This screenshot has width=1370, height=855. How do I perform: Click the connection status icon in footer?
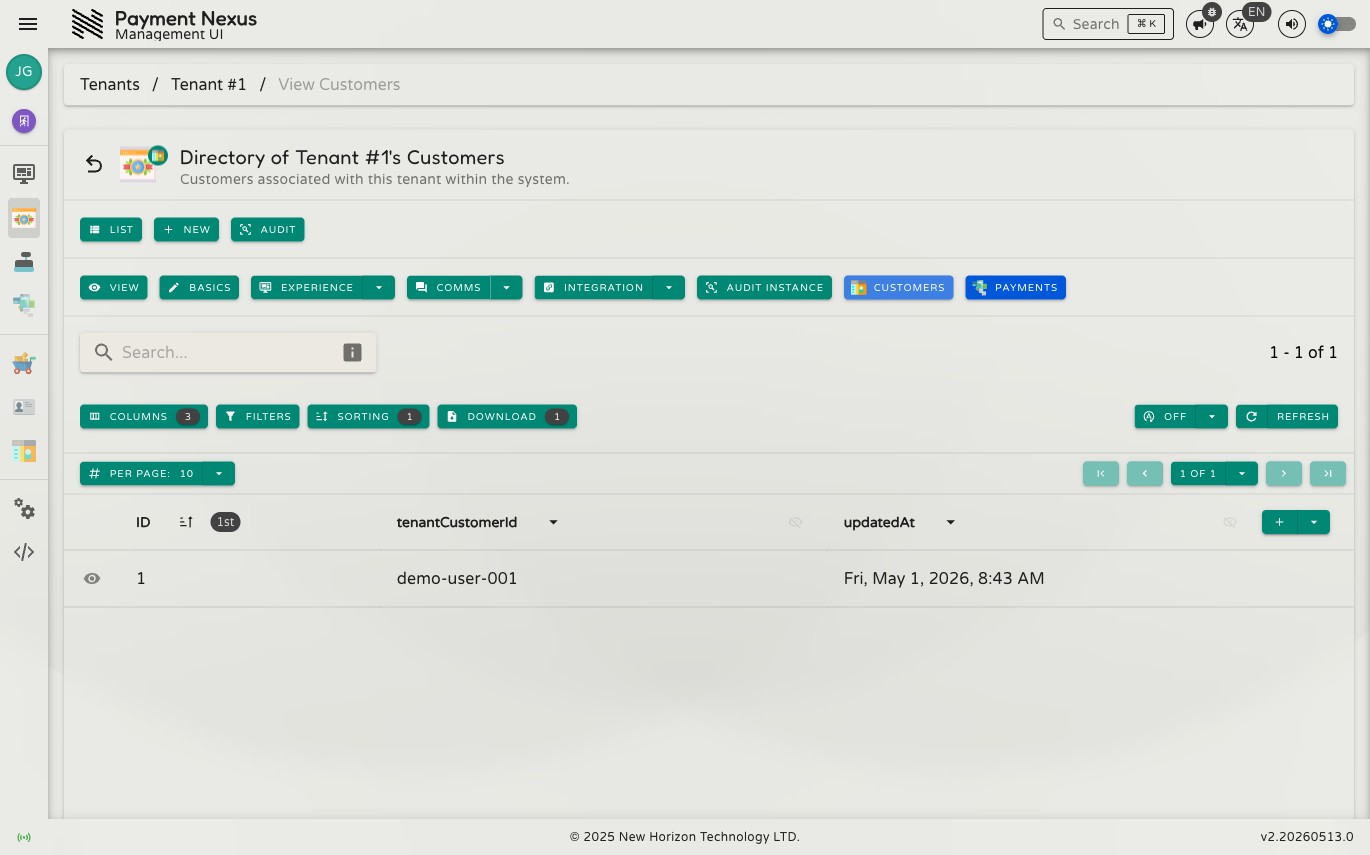pos(24,837)
